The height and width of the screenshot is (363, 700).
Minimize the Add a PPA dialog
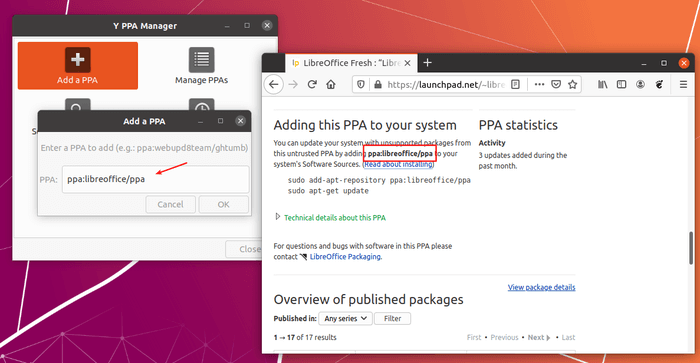200,121
